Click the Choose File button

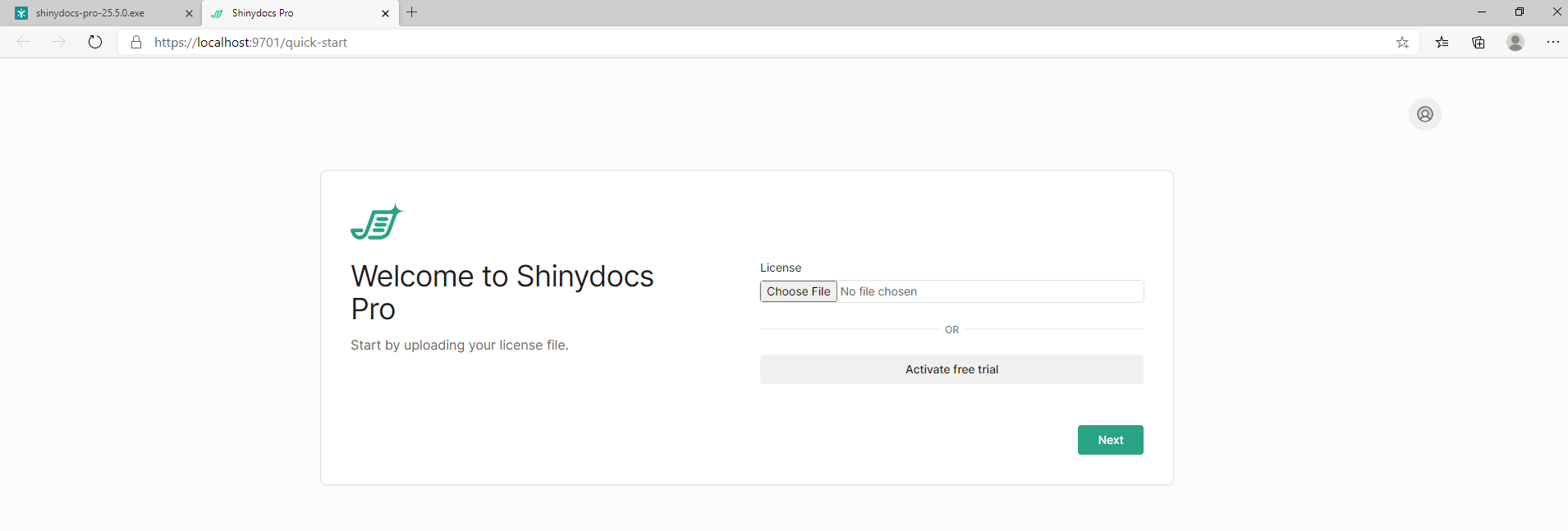798,291
